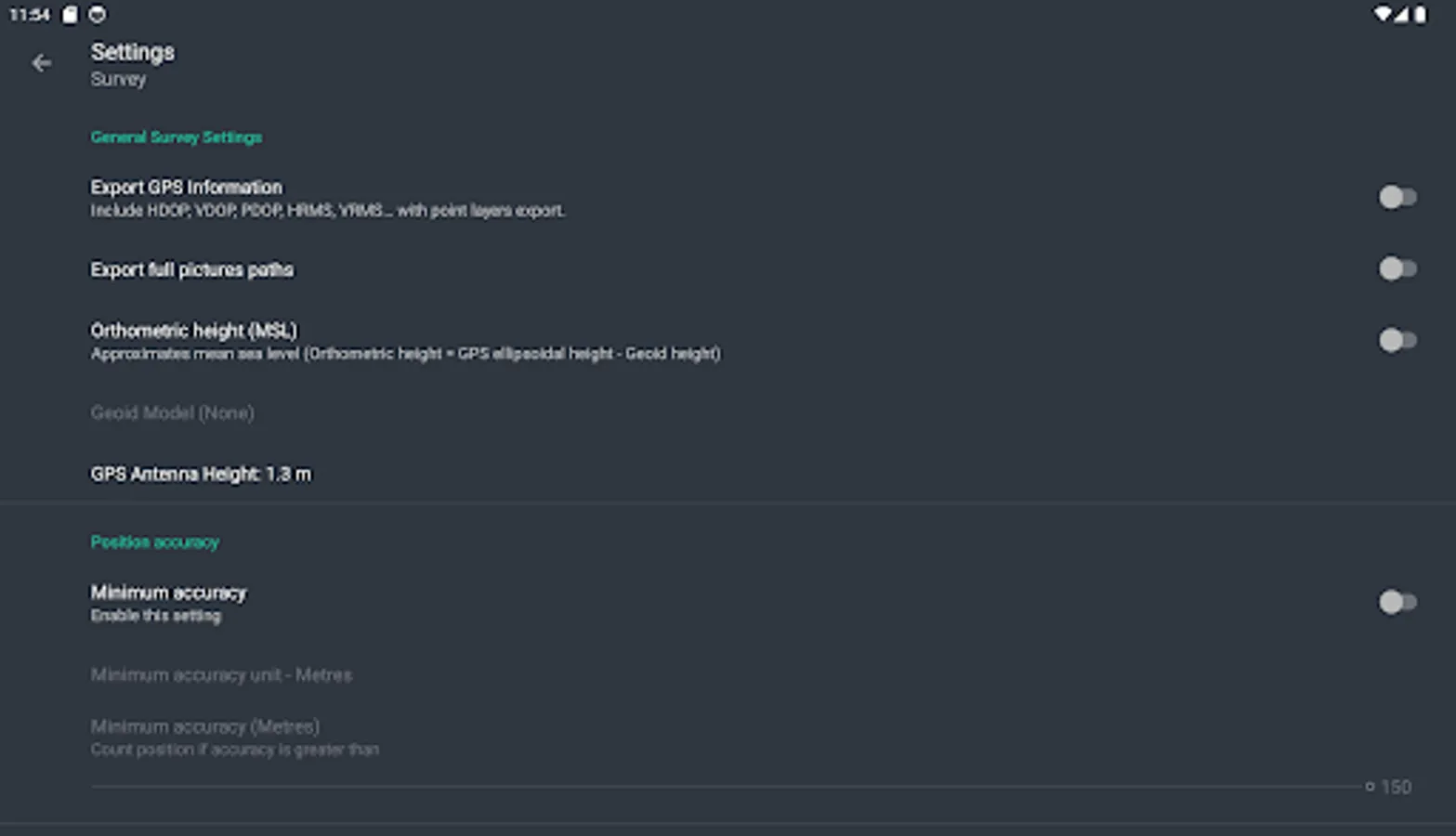Viewport: 1456px width, 836px height.
Task: Enable Orthometric height (MSL)
Action: [x=1396, y=341]
